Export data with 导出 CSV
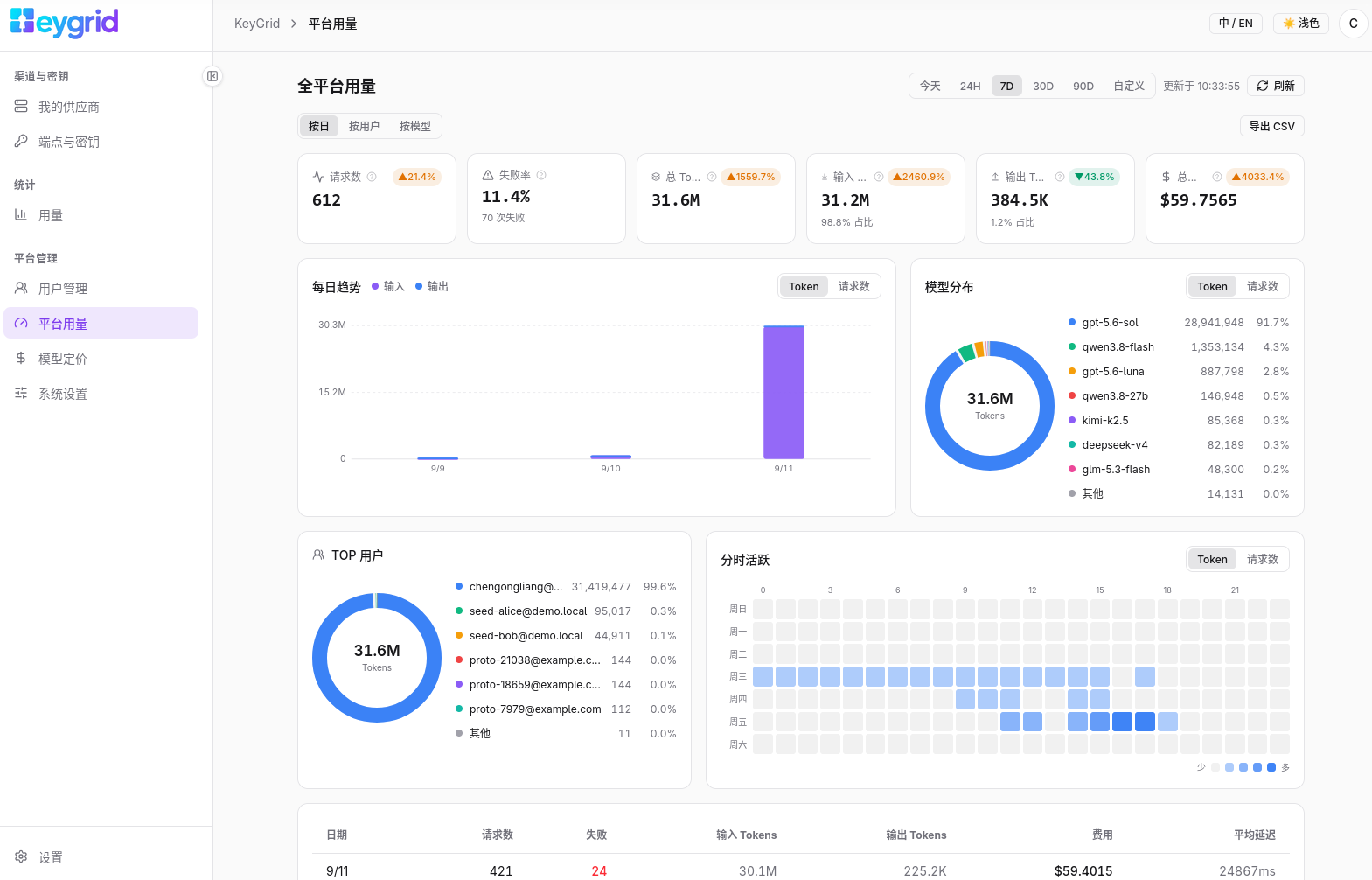The height and width of the screenshot is (880, 1372). [x=1271, y=126]
